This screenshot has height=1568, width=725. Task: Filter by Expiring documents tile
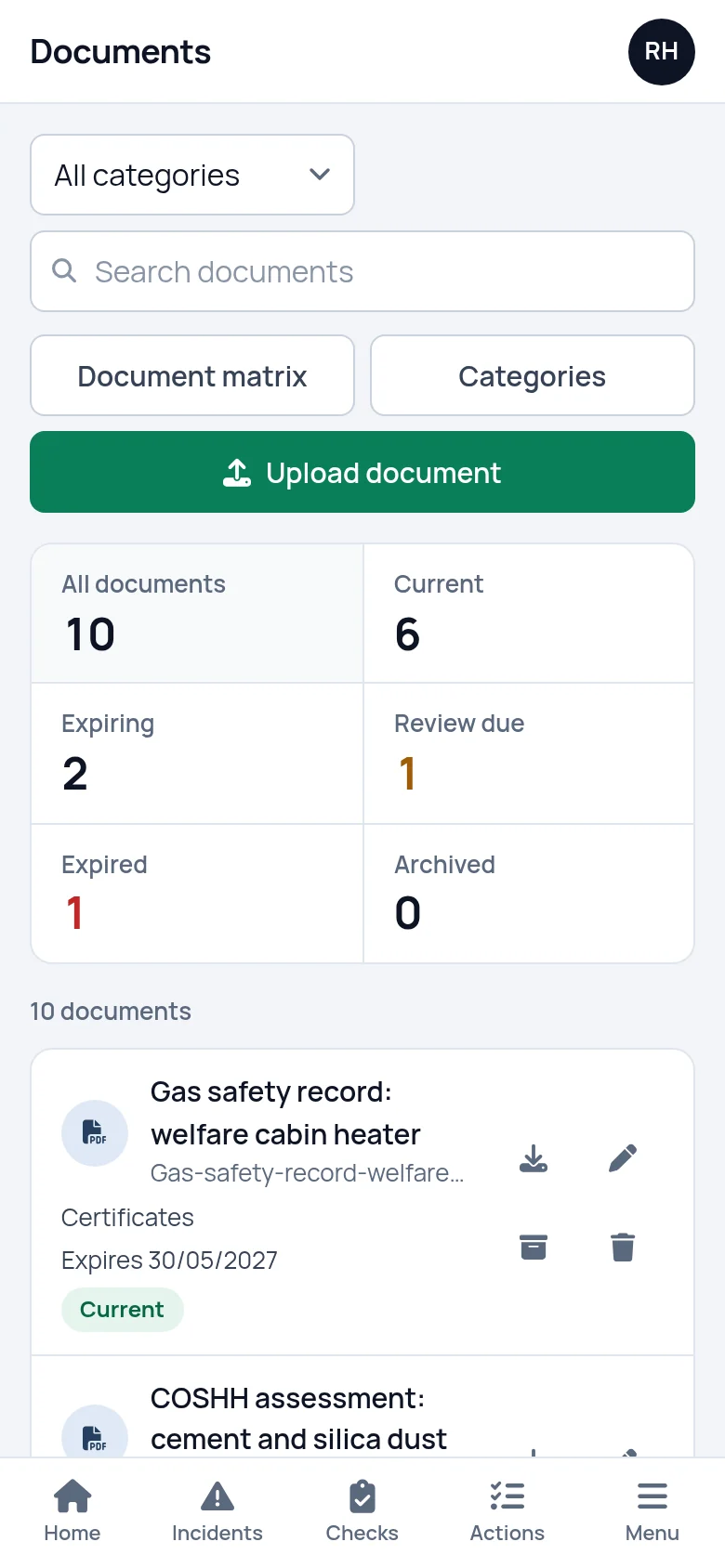(x=197, y=753)
